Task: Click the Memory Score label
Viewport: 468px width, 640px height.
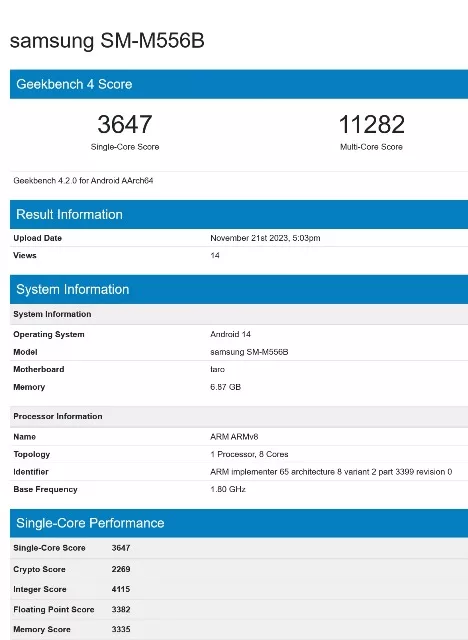Action: [42, 629]
